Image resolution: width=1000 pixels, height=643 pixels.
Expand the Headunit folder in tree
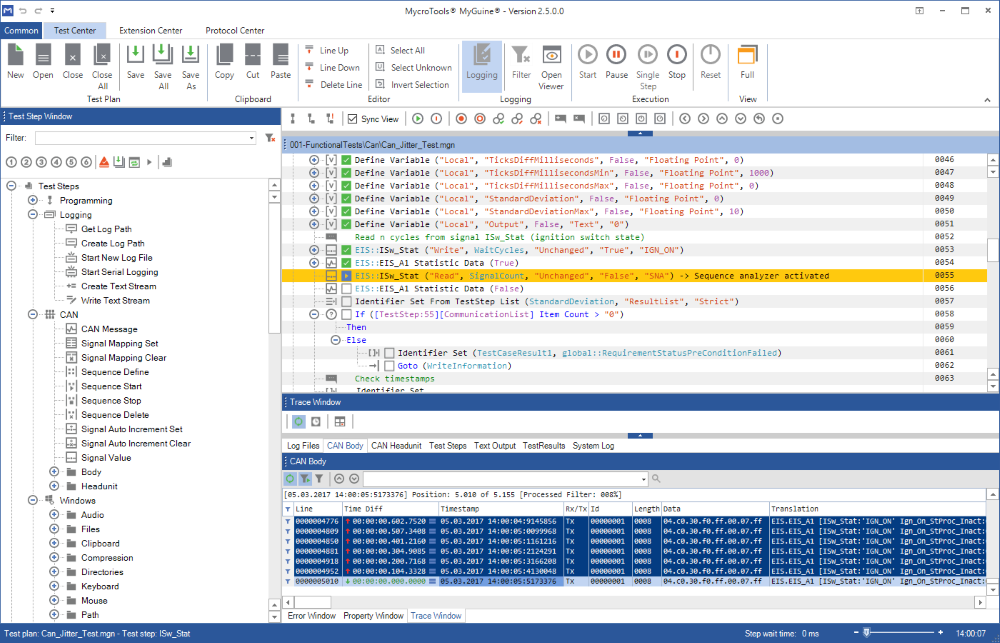coord(54,486)
